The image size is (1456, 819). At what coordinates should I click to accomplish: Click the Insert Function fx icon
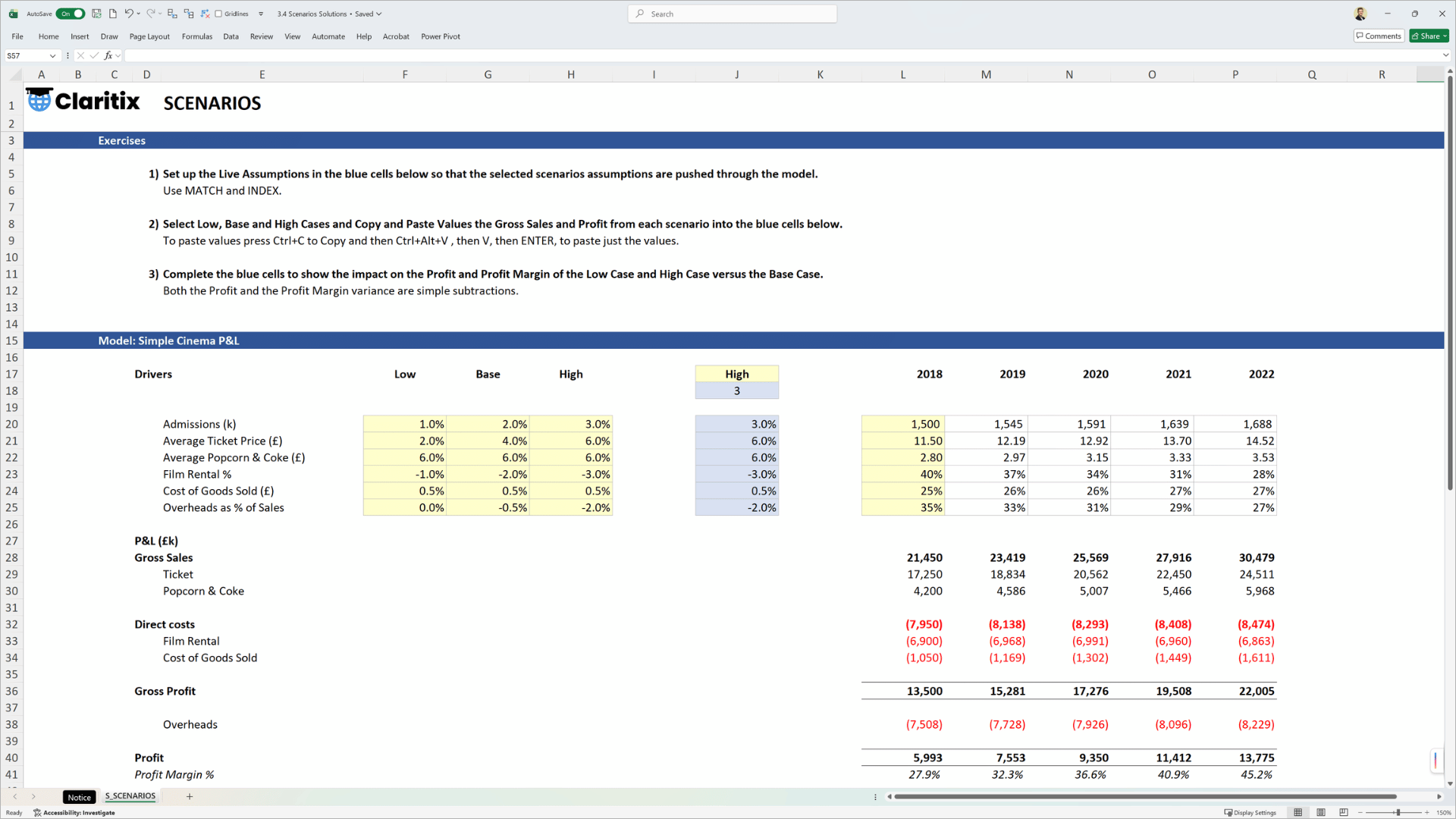click(x=108, y=55)
